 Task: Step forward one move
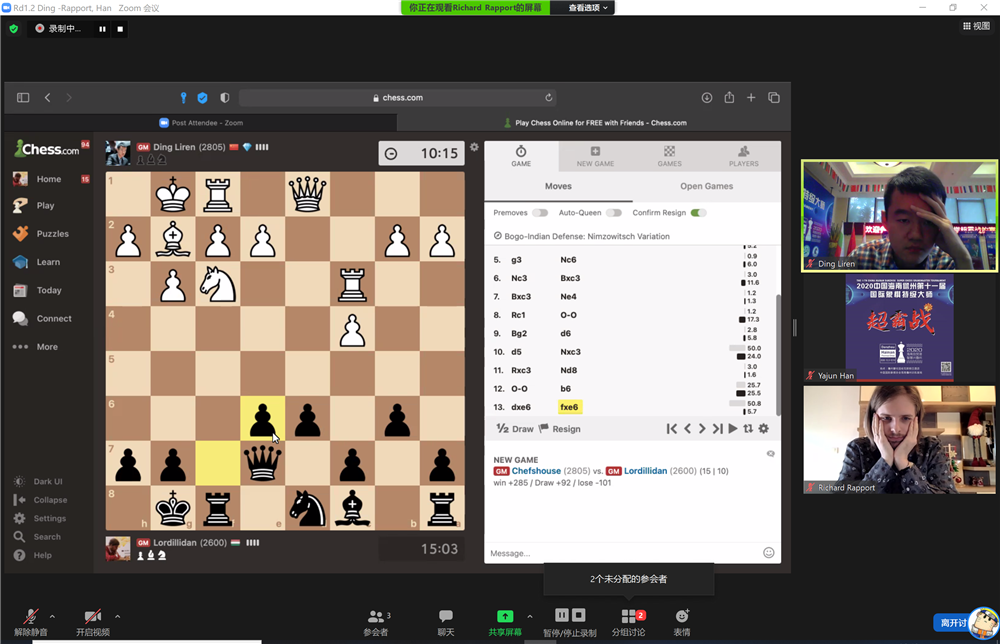pyautogui.click(x=702, y=429)
